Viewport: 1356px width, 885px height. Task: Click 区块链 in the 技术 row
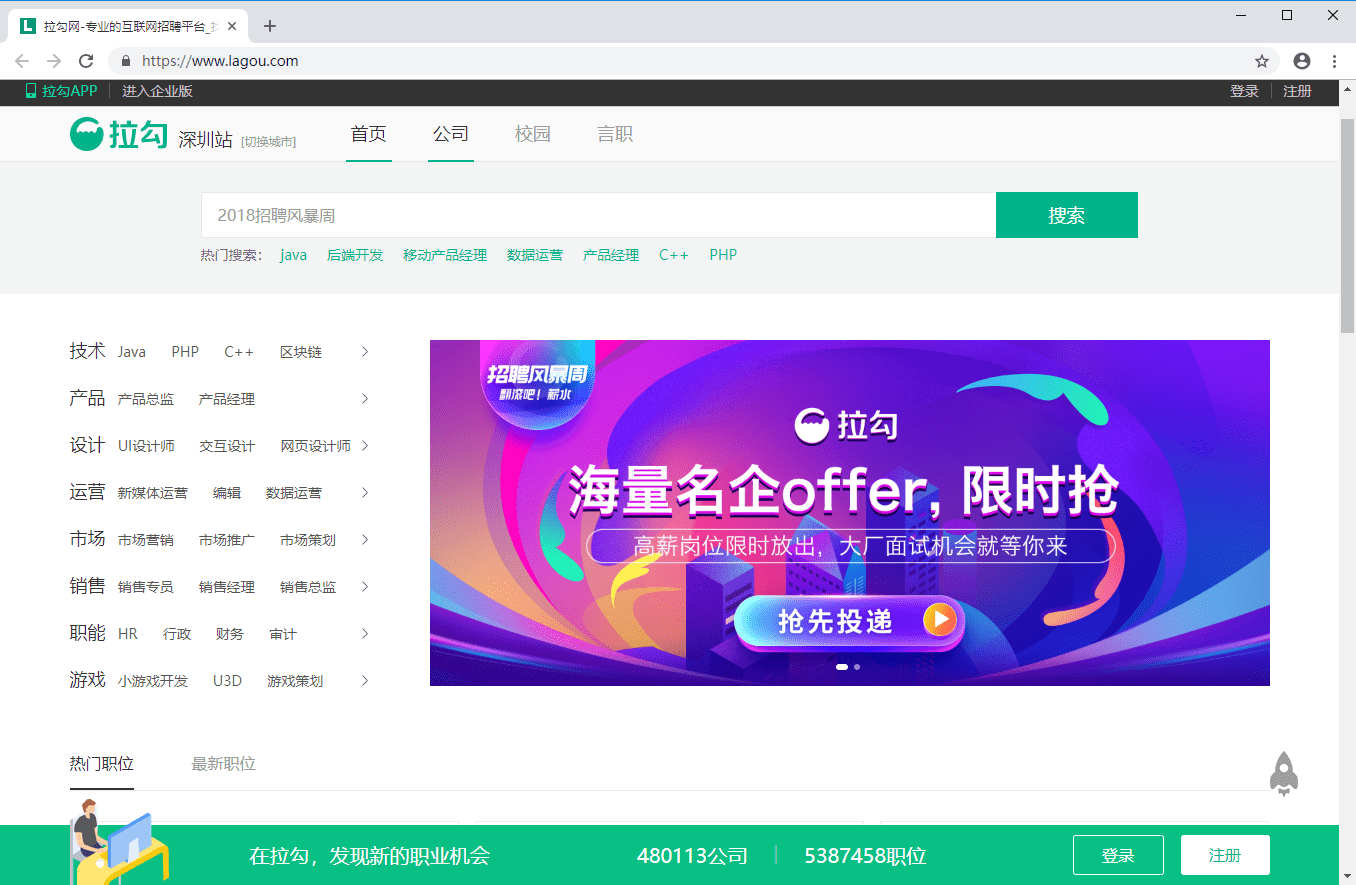[x=301, y=352]
